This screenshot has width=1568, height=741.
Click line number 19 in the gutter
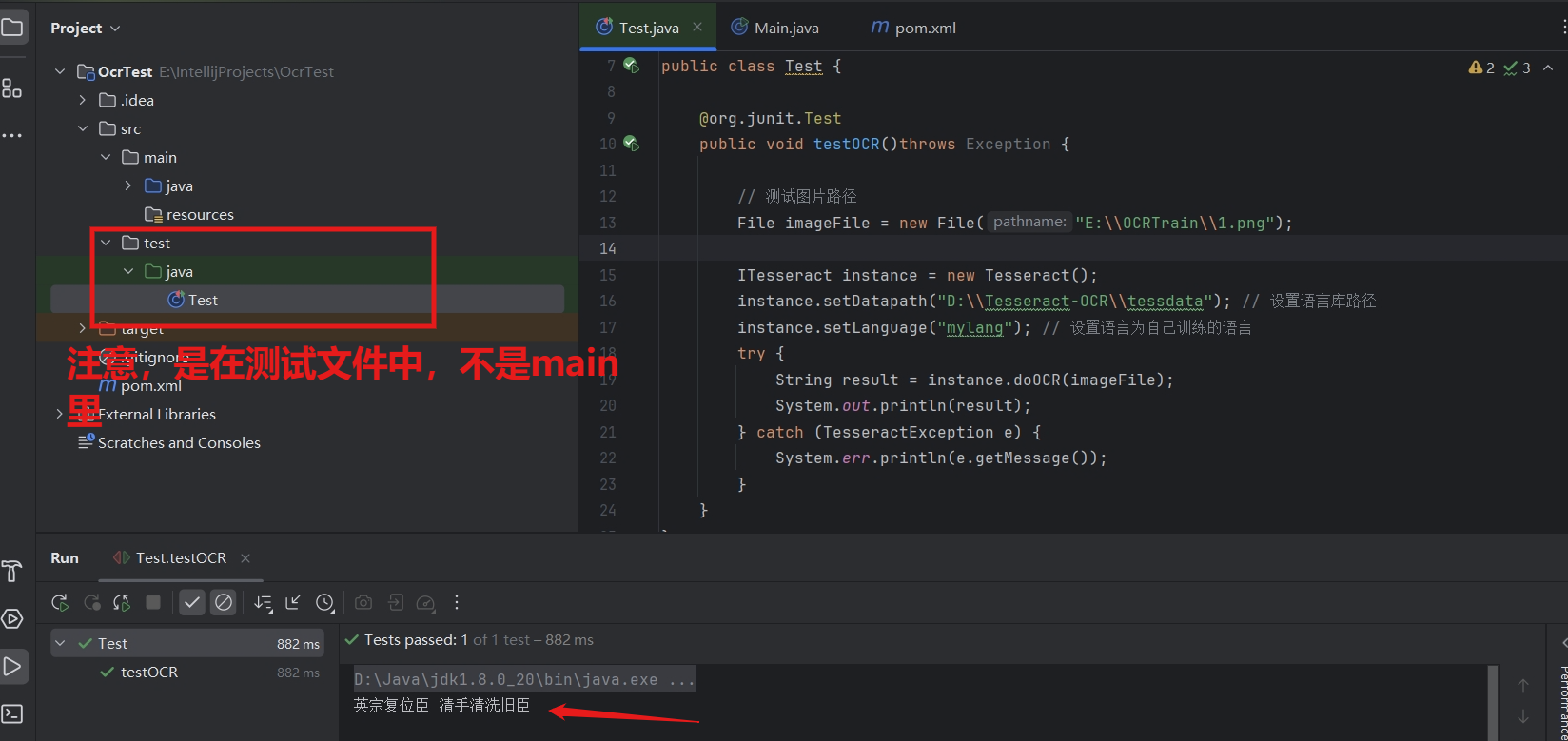[608, 380]
